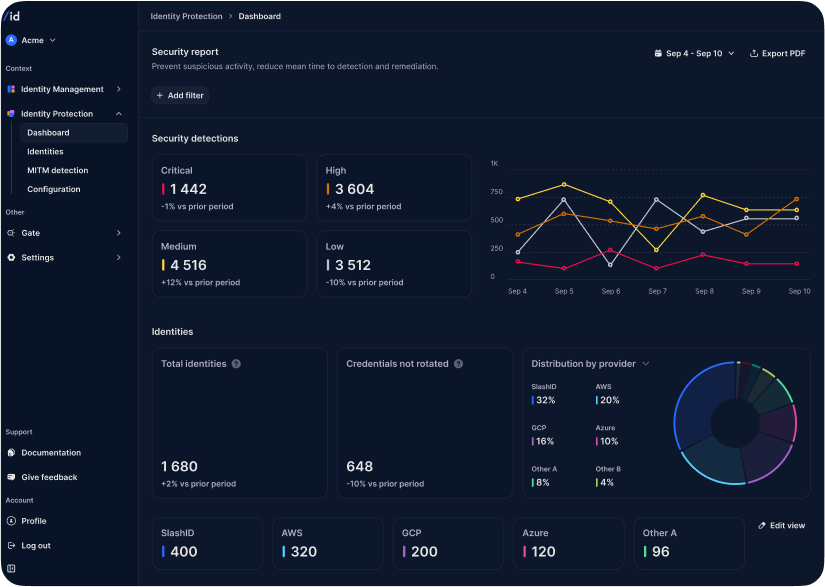Click the Log out arrow icon
Viewport: 825px width, 587px height.
coord(11,545)
